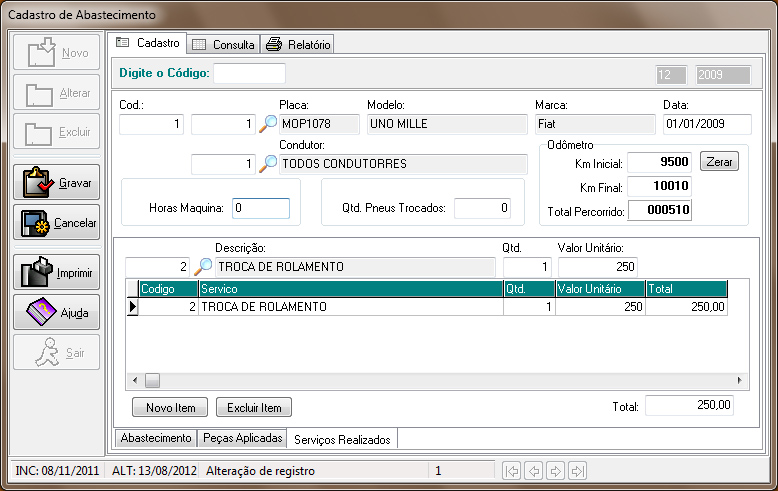Switch to Peças Aplicadas tab
The height and width of the screenshot is (491, 778).
[242, 438]
